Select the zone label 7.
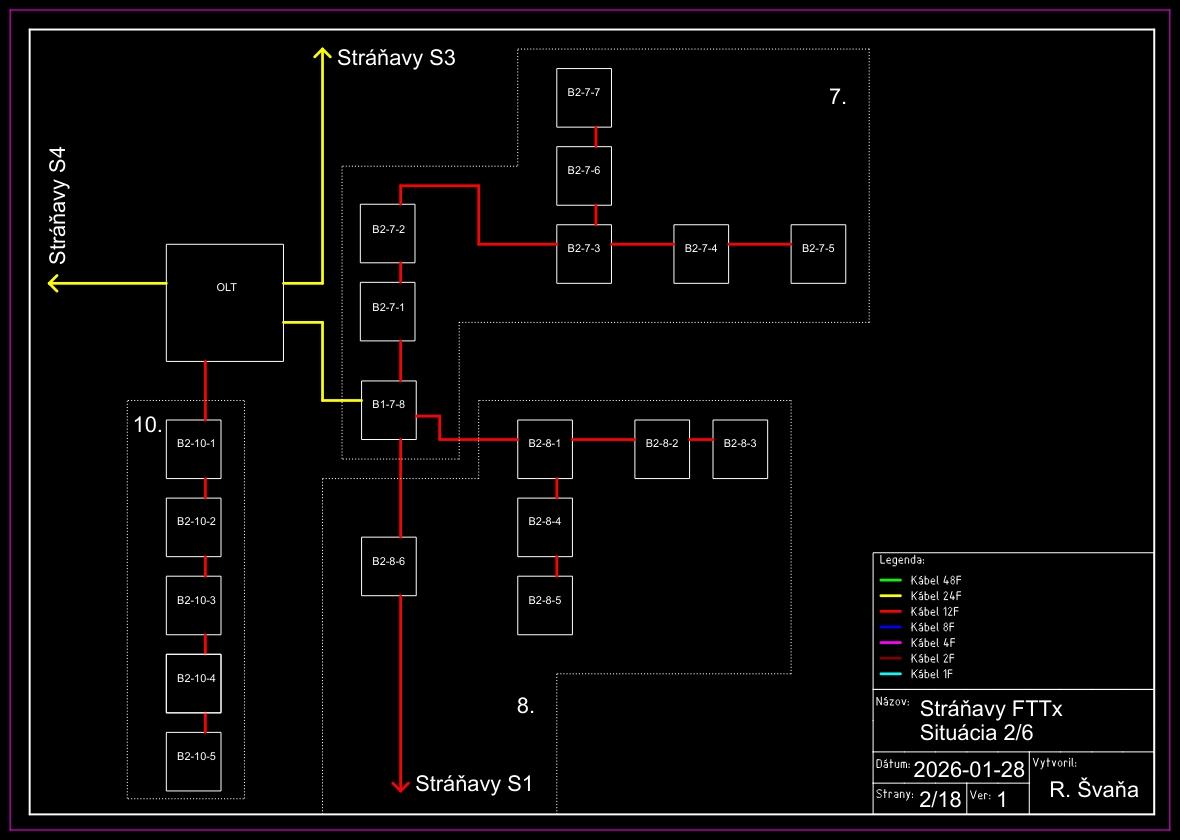The height and width of the screenshot is (840, 1180). pyautogui.click(x=838, y=97)
